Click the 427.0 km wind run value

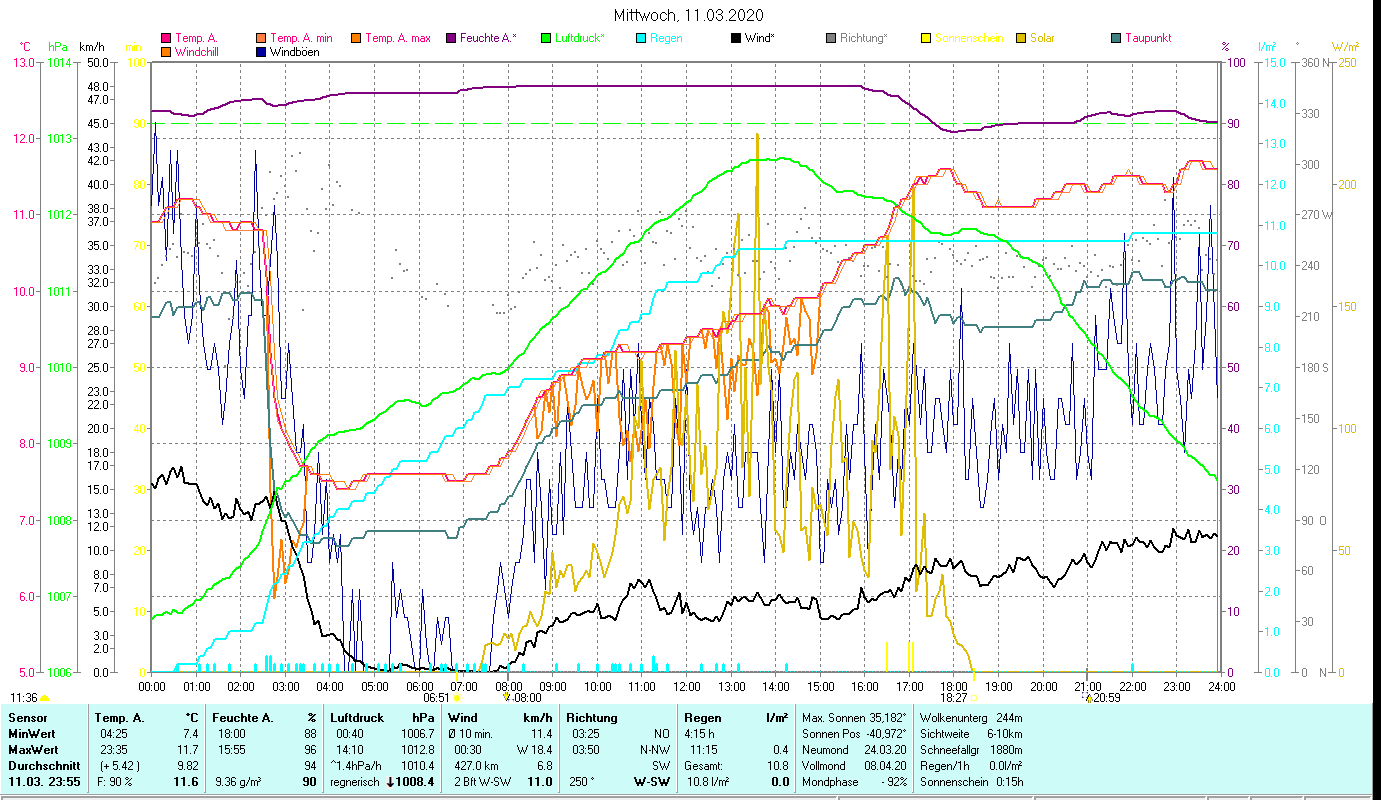click(x=476, y=766)
